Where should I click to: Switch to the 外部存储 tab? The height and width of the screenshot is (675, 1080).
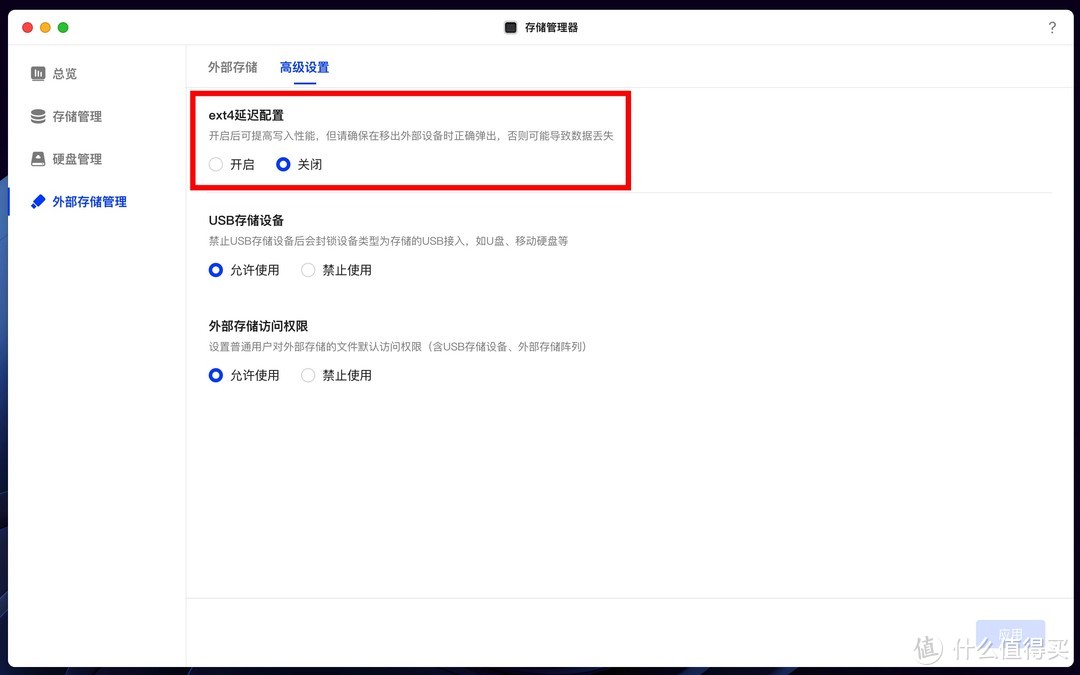(x=232, y=66)
